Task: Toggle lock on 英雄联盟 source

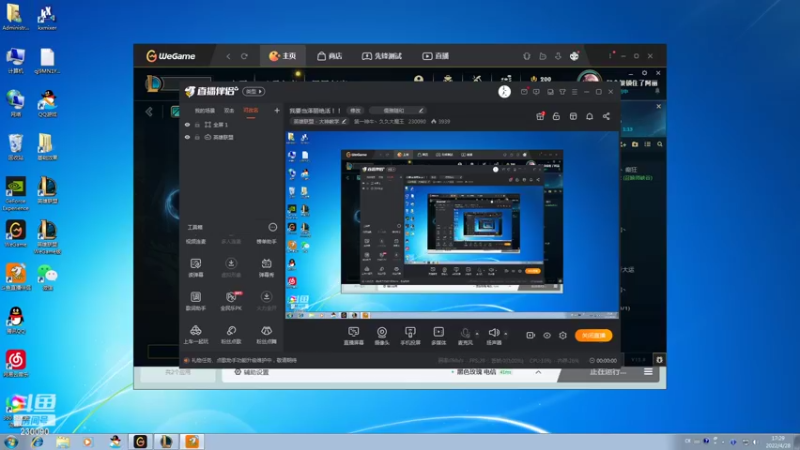Action: tap(197, 137)
